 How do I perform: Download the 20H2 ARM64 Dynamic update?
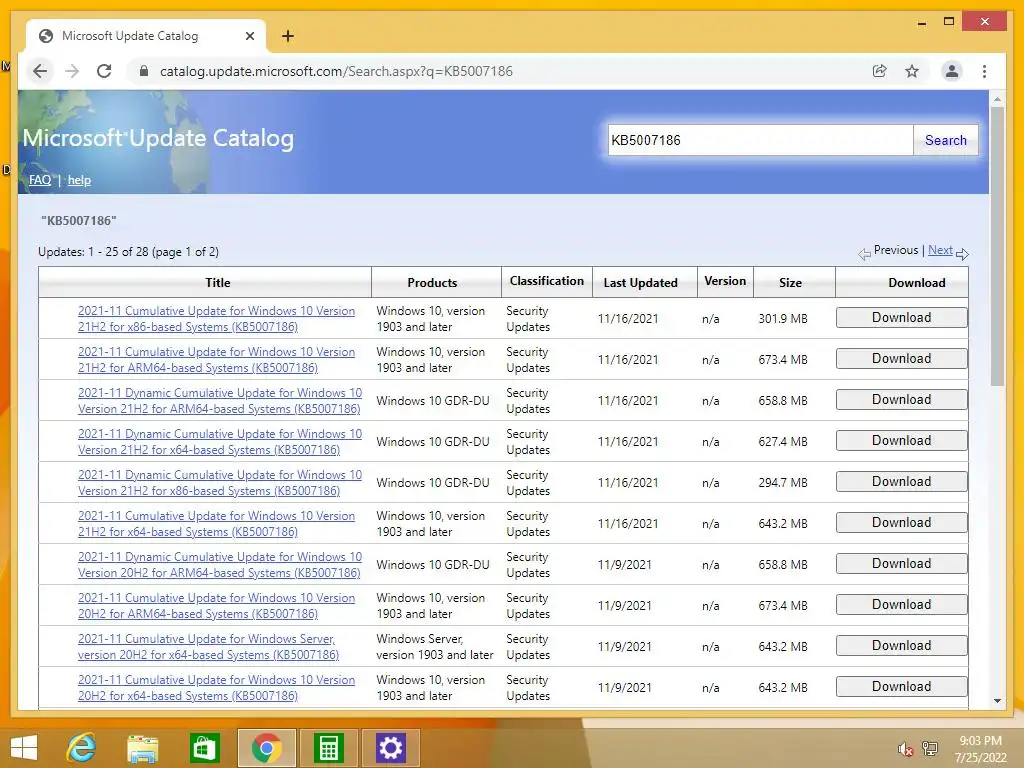tap(901, 564)
